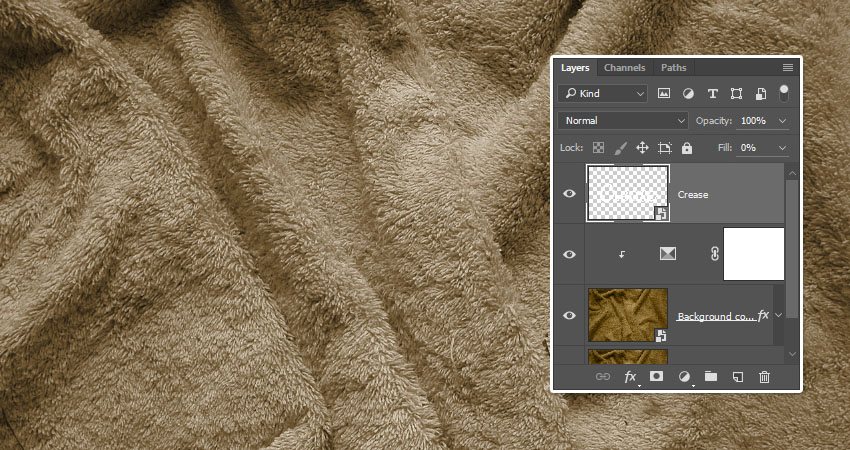Add a layer mask from bottom bar
850x450 pixels.
pos(657,377)
